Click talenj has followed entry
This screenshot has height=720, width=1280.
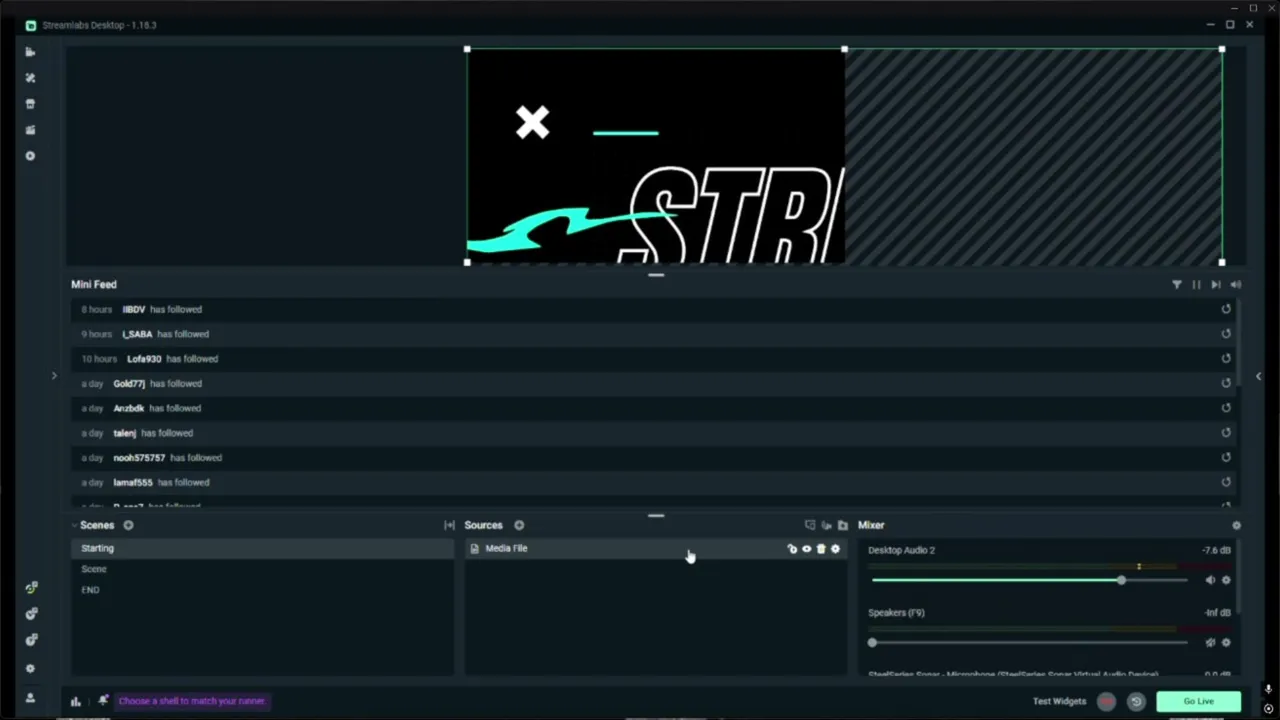point(650,433)
